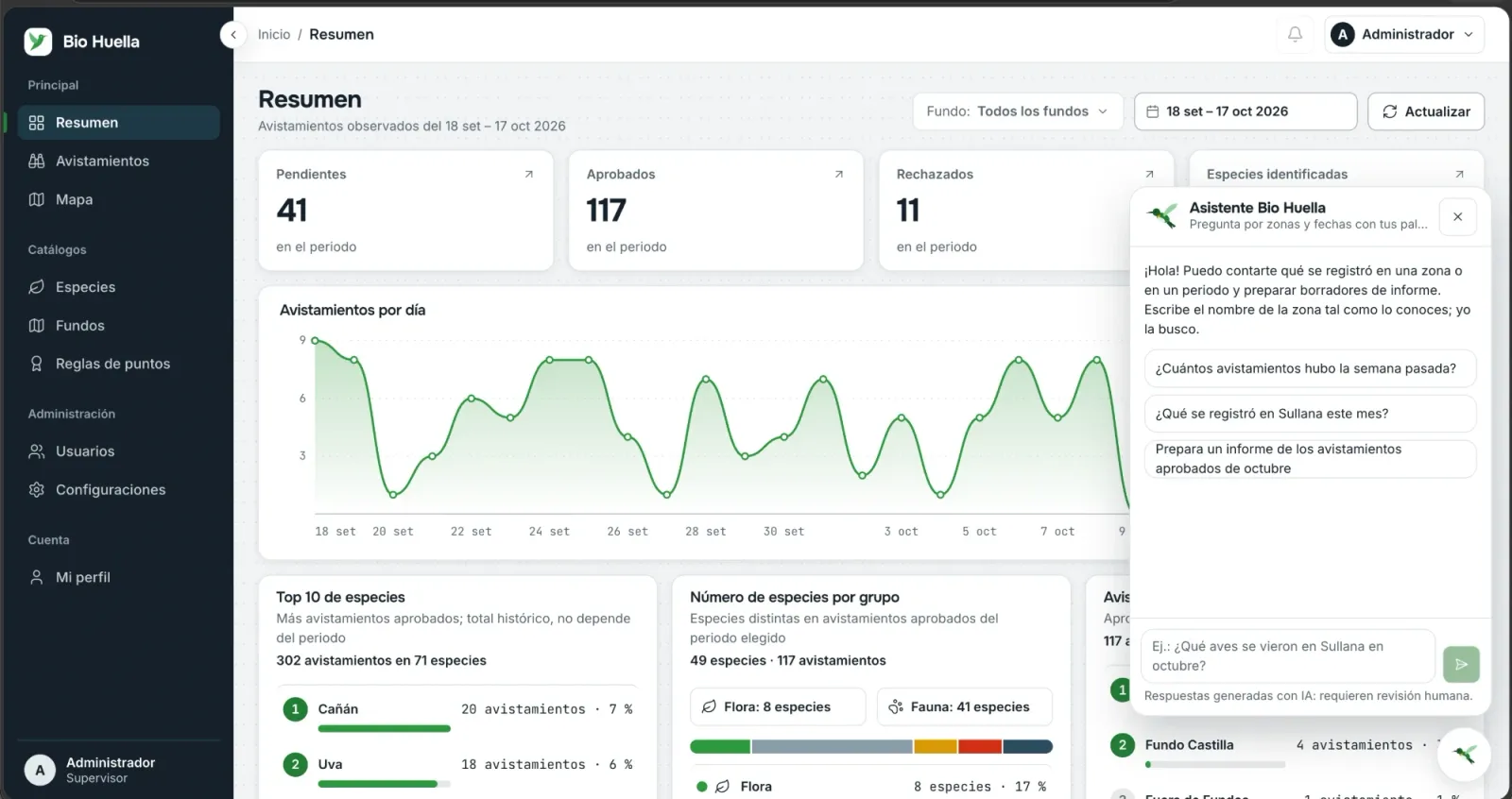Screen dimensions: 1512x799
Task: Click the assistant question input field
Action: coord(1288,655)
